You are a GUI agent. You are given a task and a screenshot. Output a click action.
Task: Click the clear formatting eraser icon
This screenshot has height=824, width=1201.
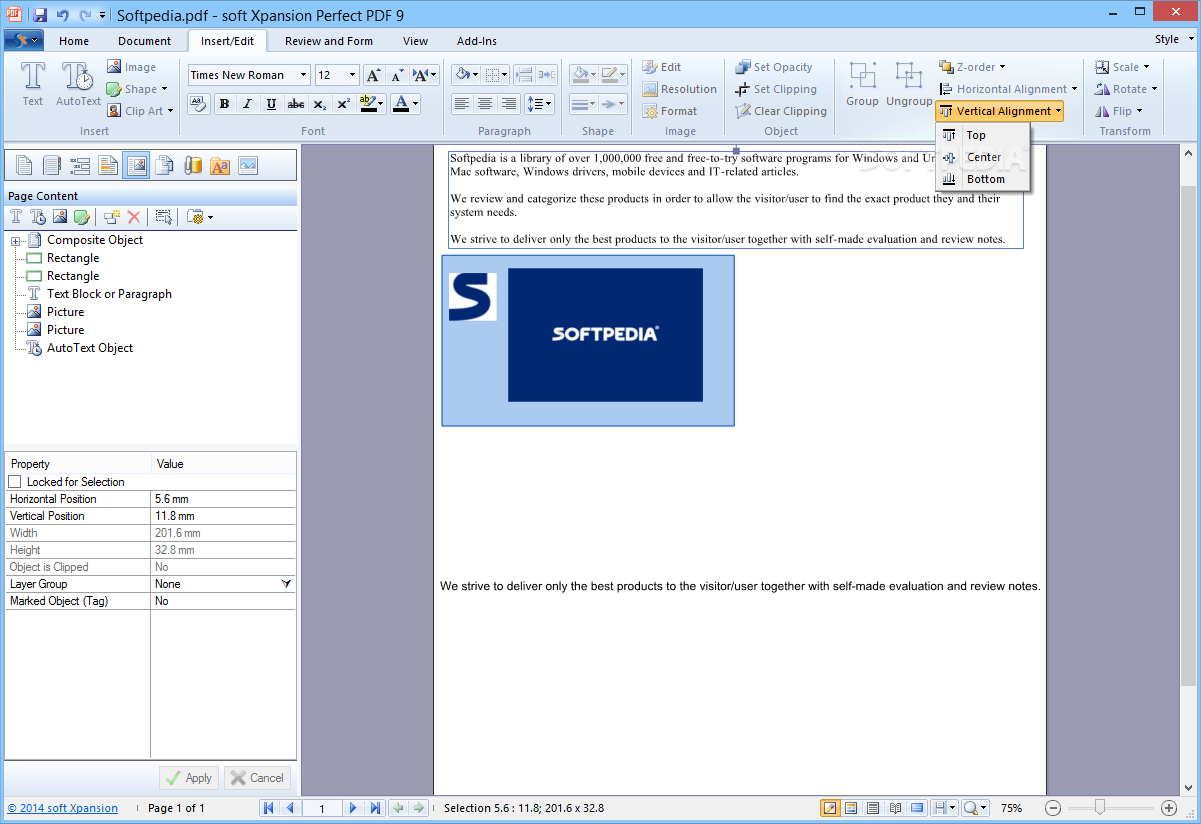tap(198, 104)
